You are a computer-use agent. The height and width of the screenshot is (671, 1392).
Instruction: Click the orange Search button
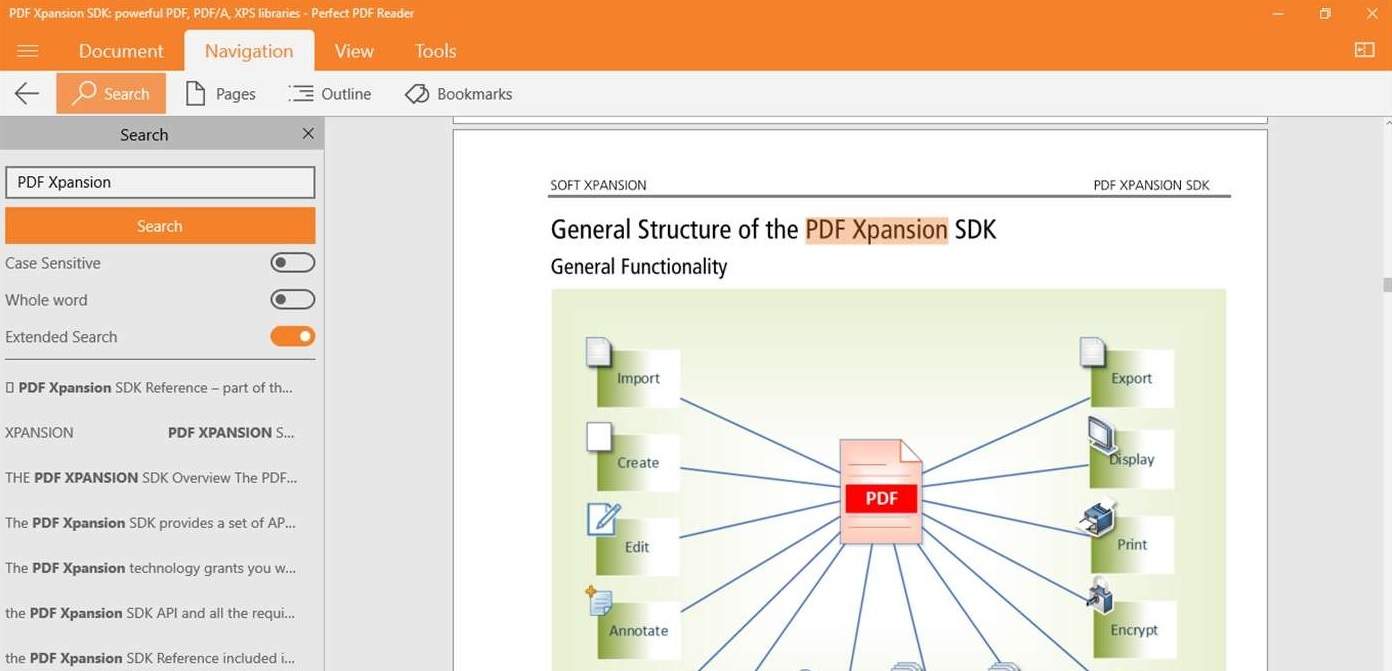tap(160, 226)
